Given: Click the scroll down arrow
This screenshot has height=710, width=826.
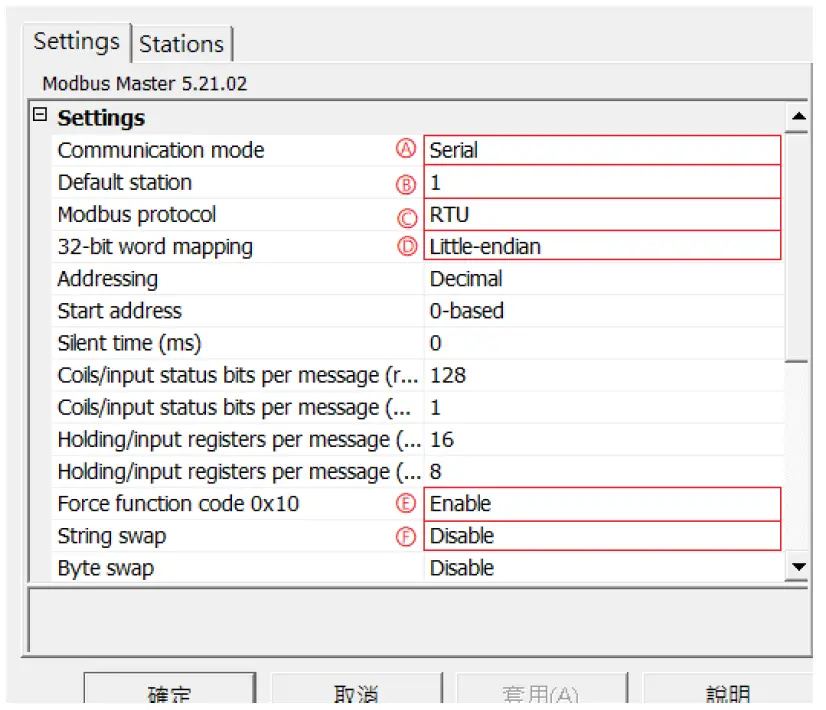Looking at the screenshot, I should (799, 566).
